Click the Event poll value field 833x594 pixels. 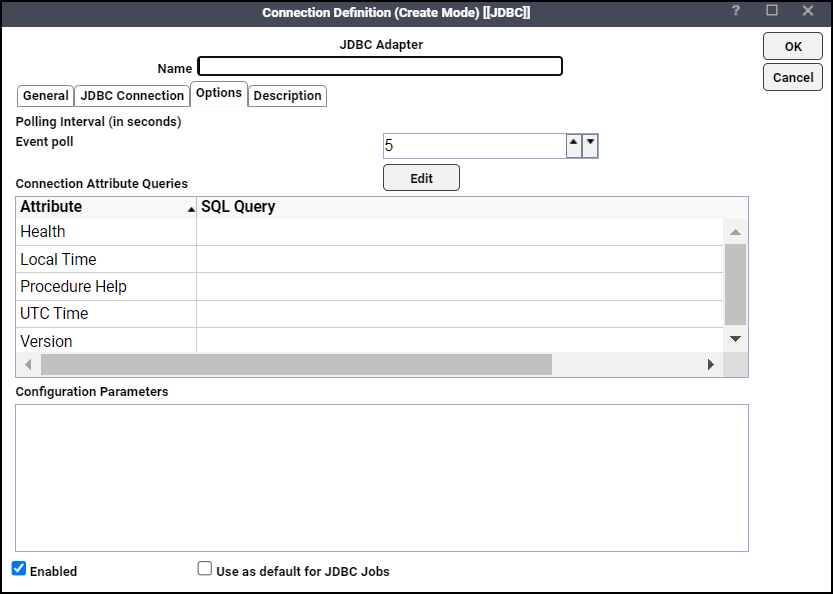point(474,146)
